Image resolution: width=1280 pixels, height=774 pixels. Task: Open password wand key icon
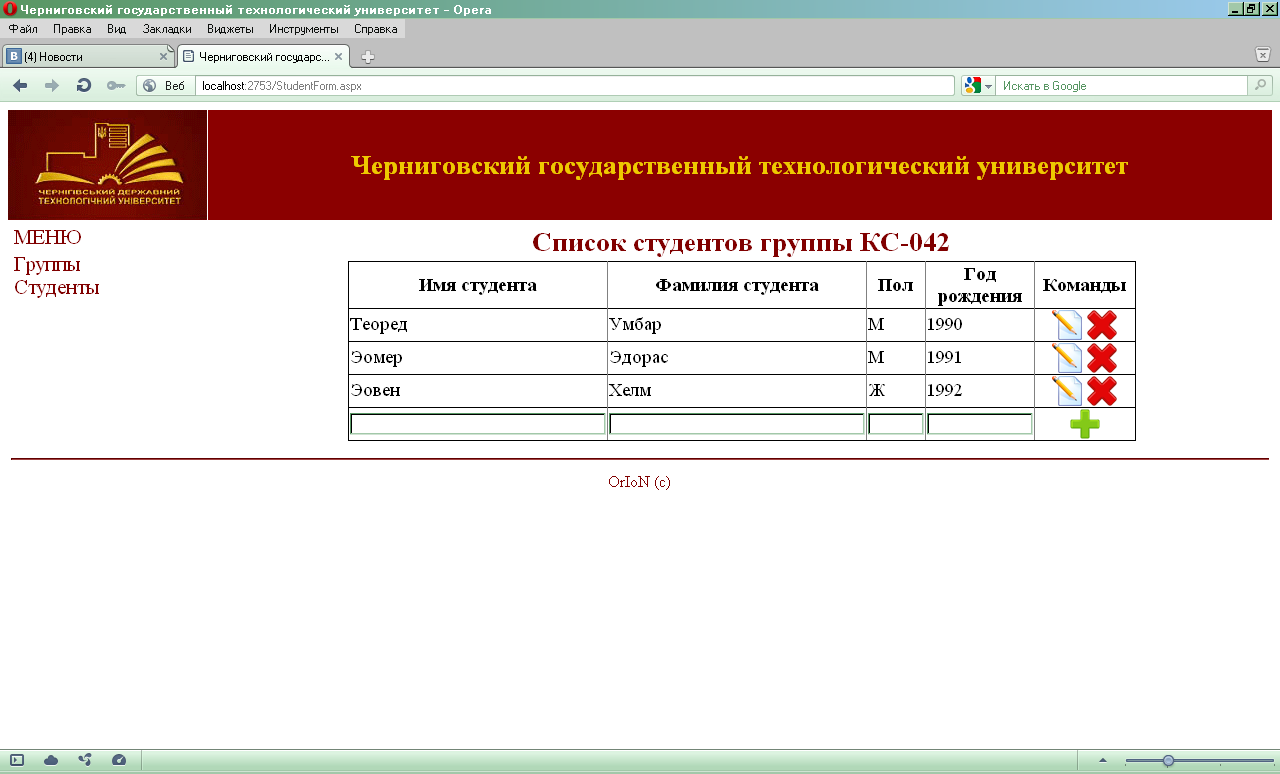(116, 86)
